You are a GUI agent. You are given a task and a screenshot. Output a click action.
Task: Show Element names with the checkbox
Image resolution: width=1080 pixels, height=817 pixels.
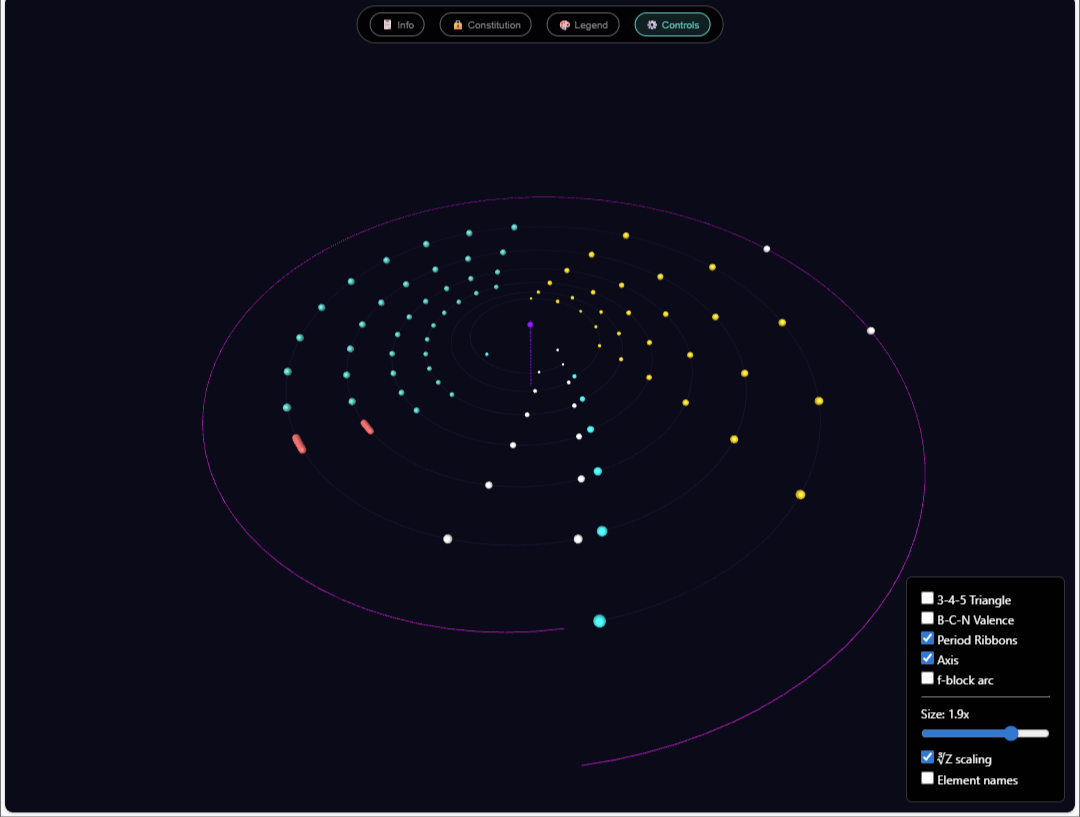(x=927, y=778)
